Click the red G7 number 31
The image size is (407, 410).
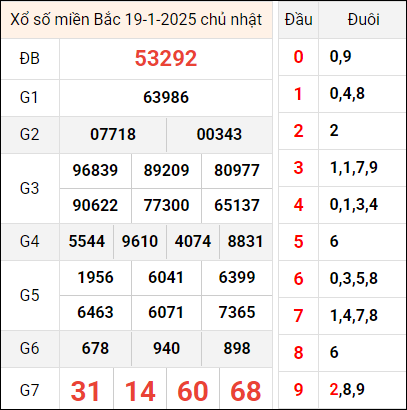point(85,391)
